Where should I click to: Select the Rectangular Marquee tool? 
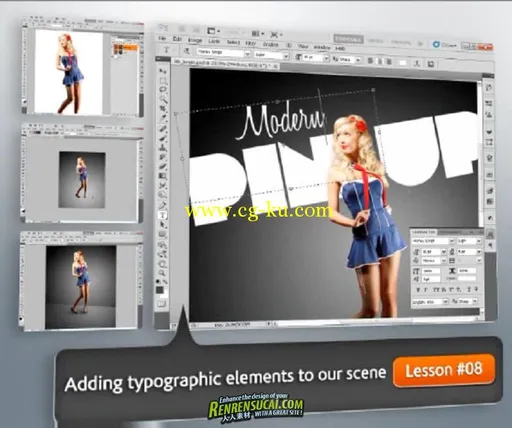[163, 81]
